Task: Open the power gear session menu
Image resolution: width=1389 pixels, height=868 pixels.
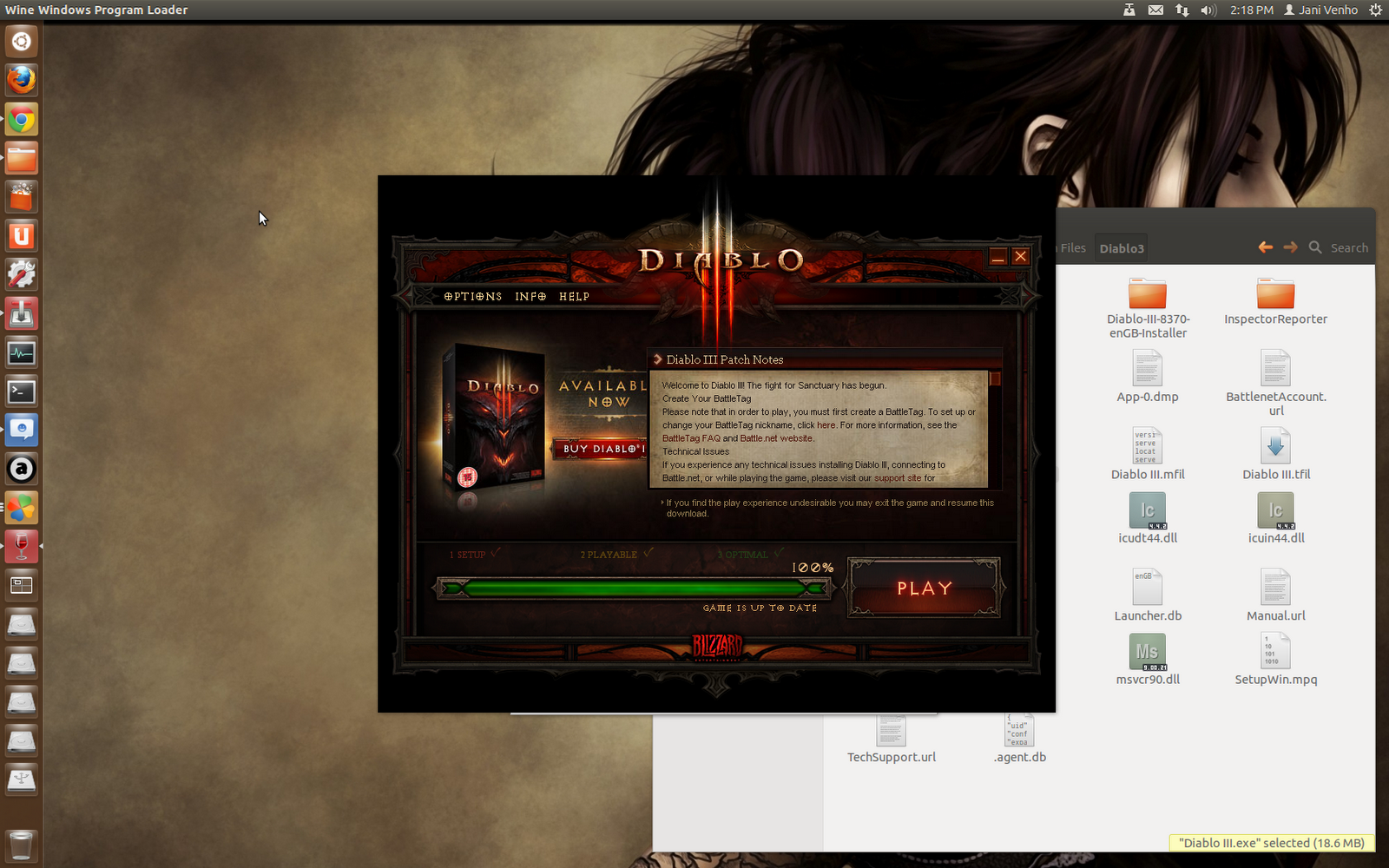Action: [1375, 10]
